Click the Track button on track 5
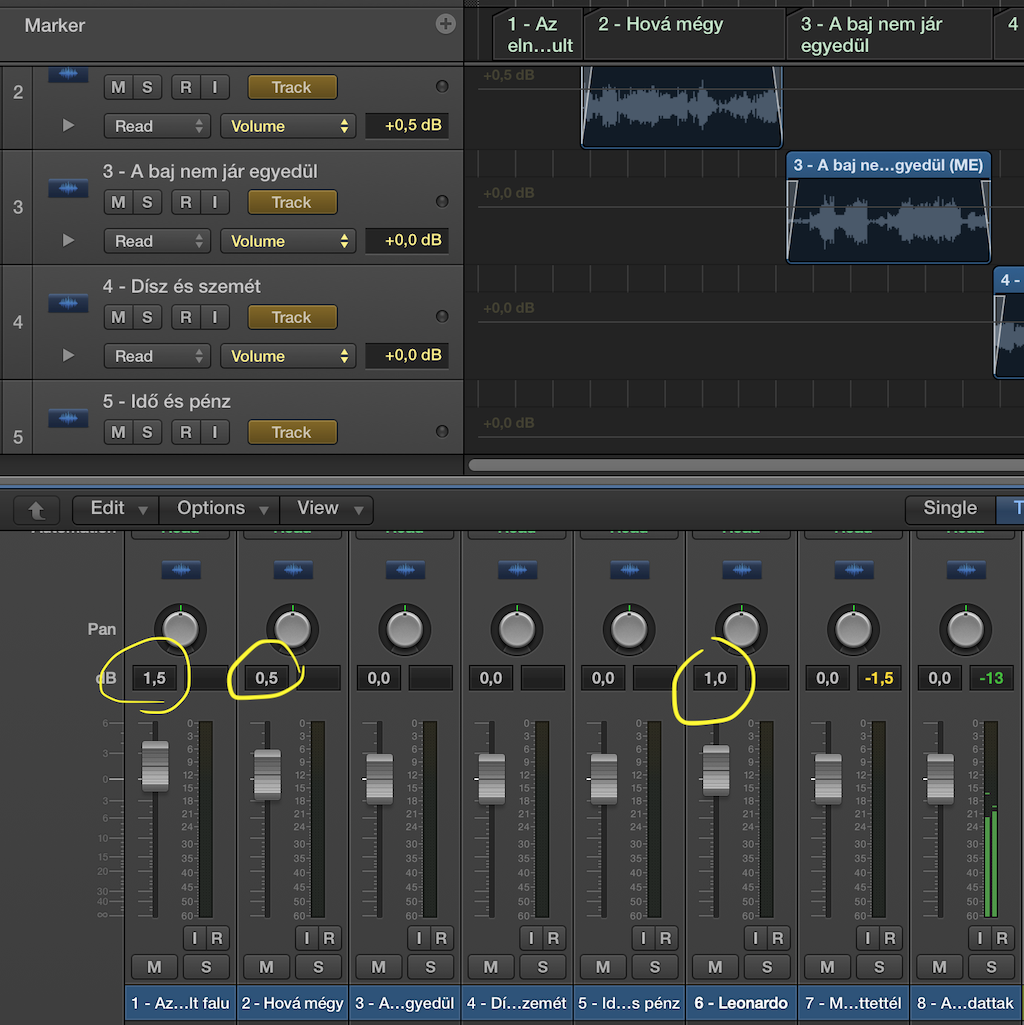 click(x=291, y=432)
